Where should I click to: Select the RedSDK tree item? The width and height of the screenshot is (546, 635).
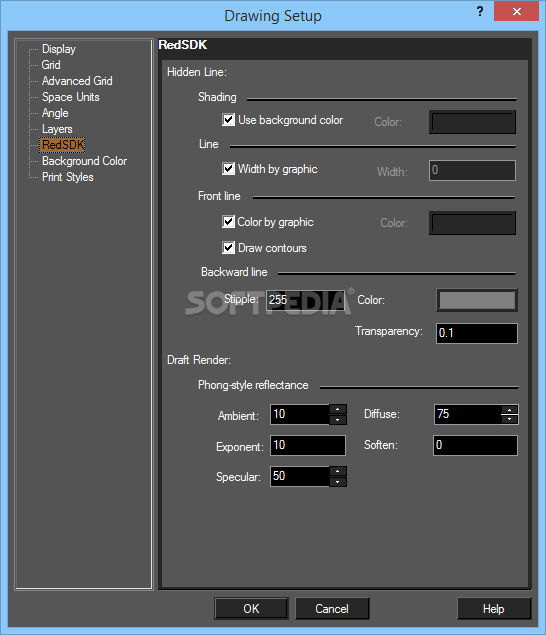(x=63, y=145)
